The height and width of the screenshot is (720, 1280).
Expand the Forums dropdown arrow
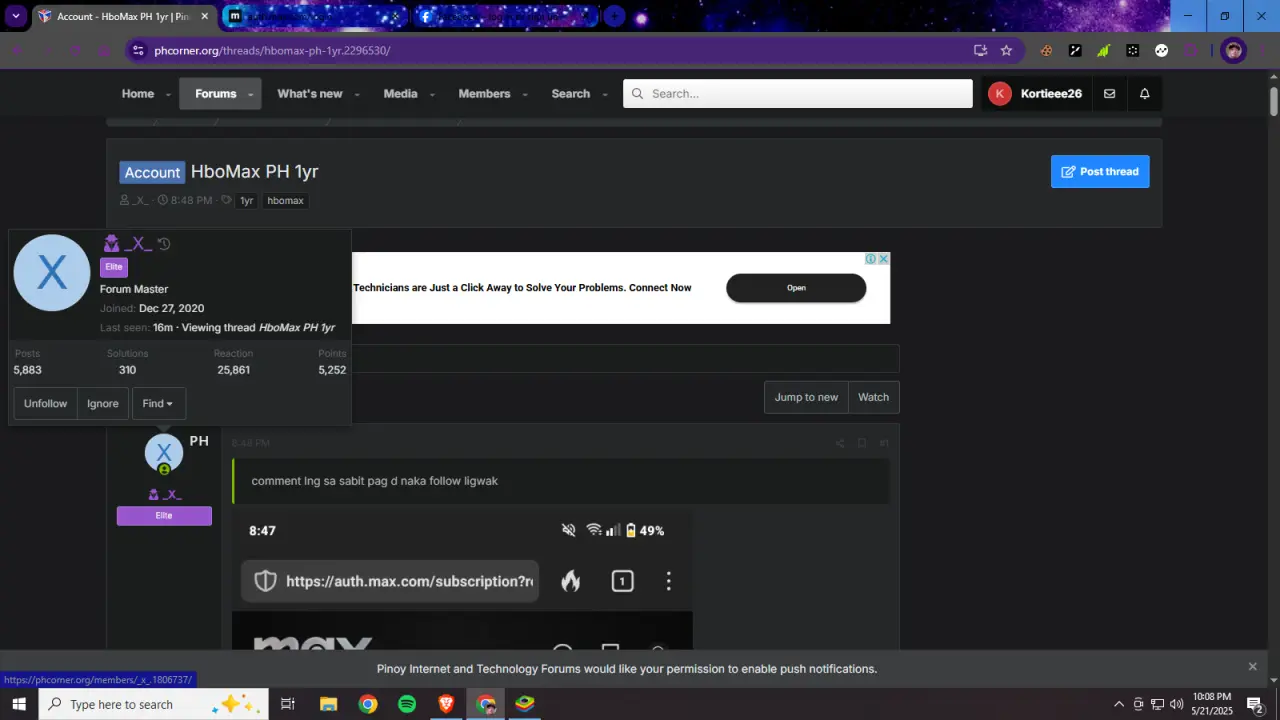point(251,95)
